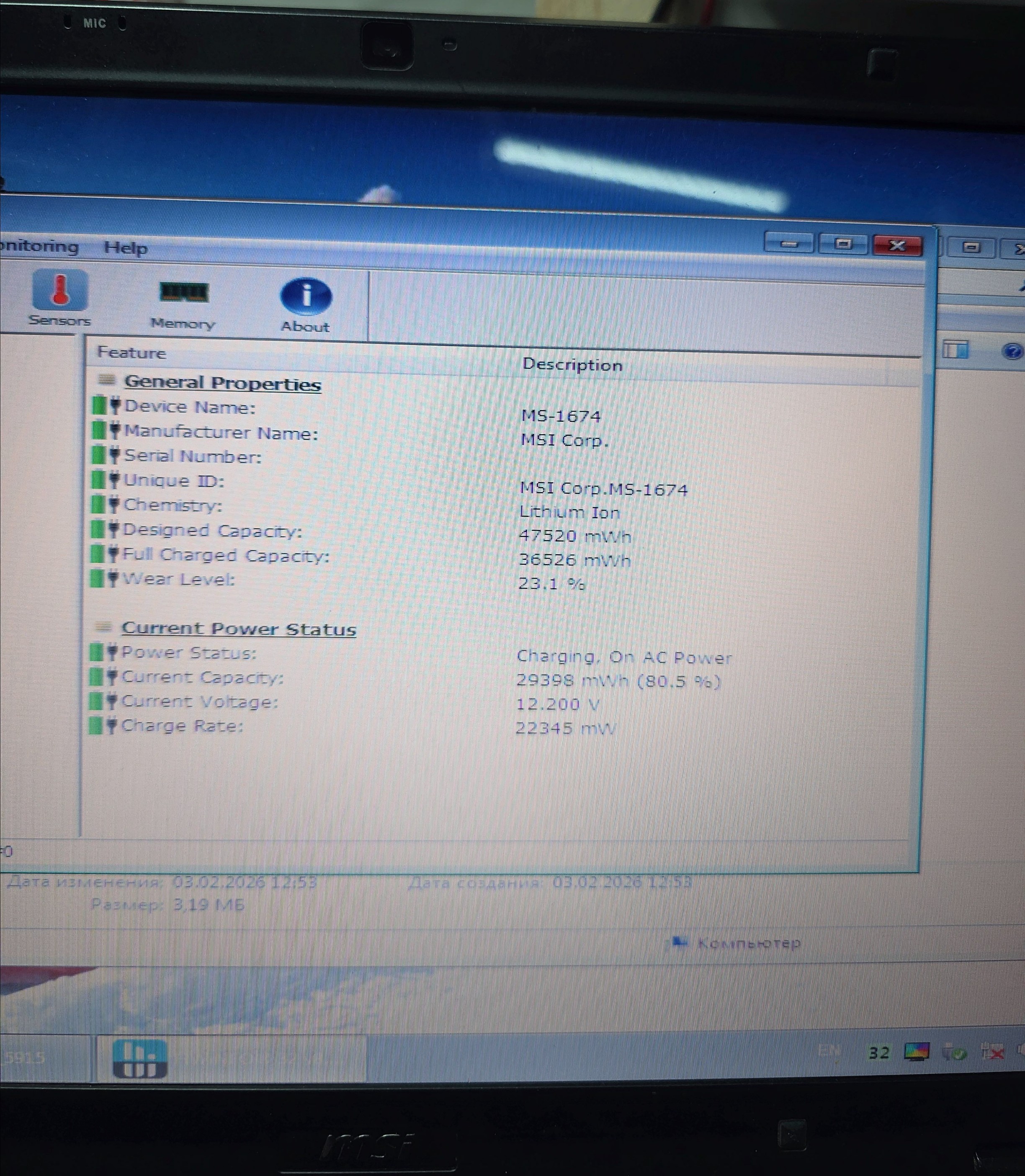Click the "MSI Corp.MS-1674" unique ID value
This screenshot has width=1025, height=1176.
pos(603,489)
